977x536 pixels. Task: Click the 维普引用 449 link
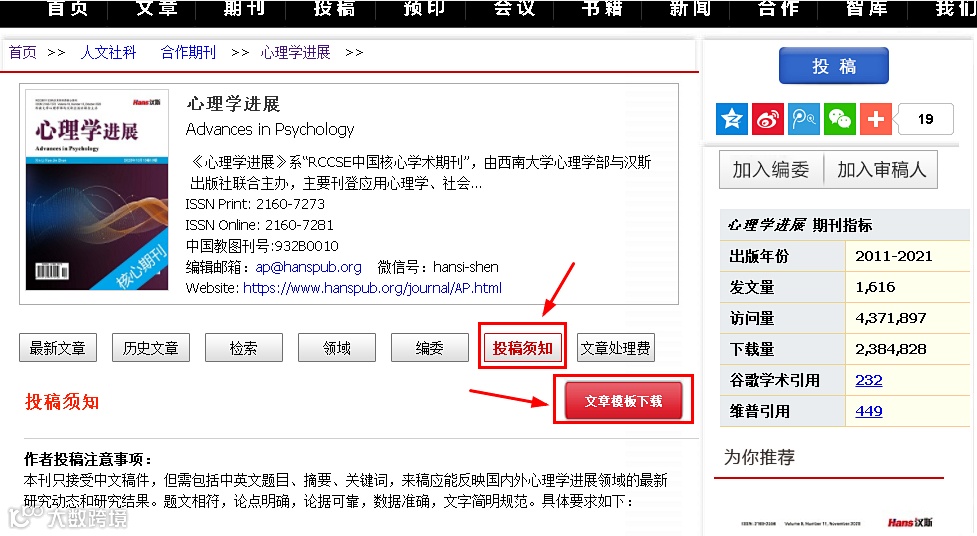click(869, 411)
